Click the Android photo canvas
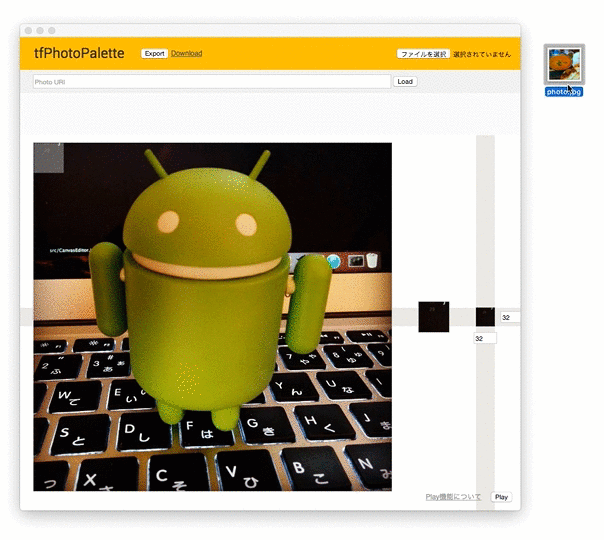This screenshot has height=540, width=604. point(213,317)
